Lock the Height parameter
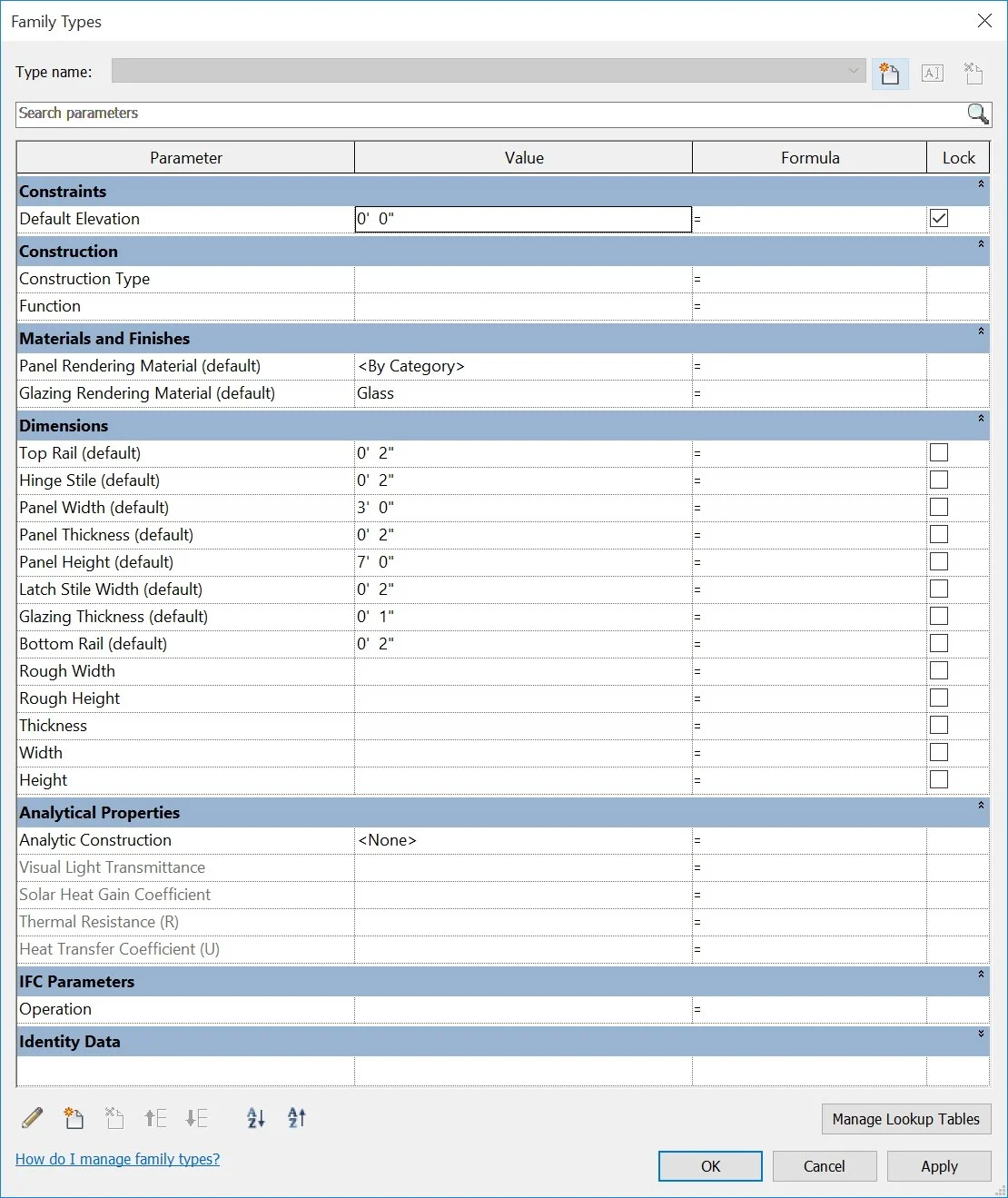The image size is (1008, 1198). click(939, 779)
